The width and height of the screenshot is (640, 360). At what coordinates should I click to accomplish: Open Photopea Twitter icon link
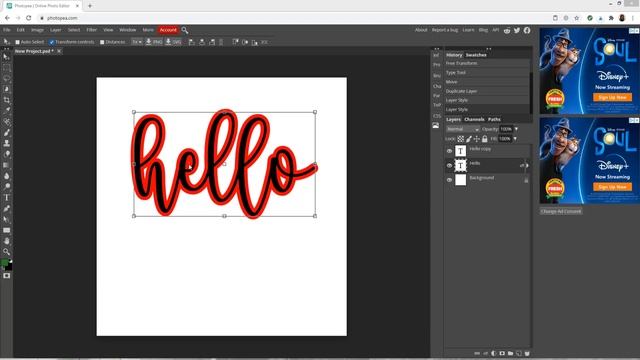[x=517, y=30]
